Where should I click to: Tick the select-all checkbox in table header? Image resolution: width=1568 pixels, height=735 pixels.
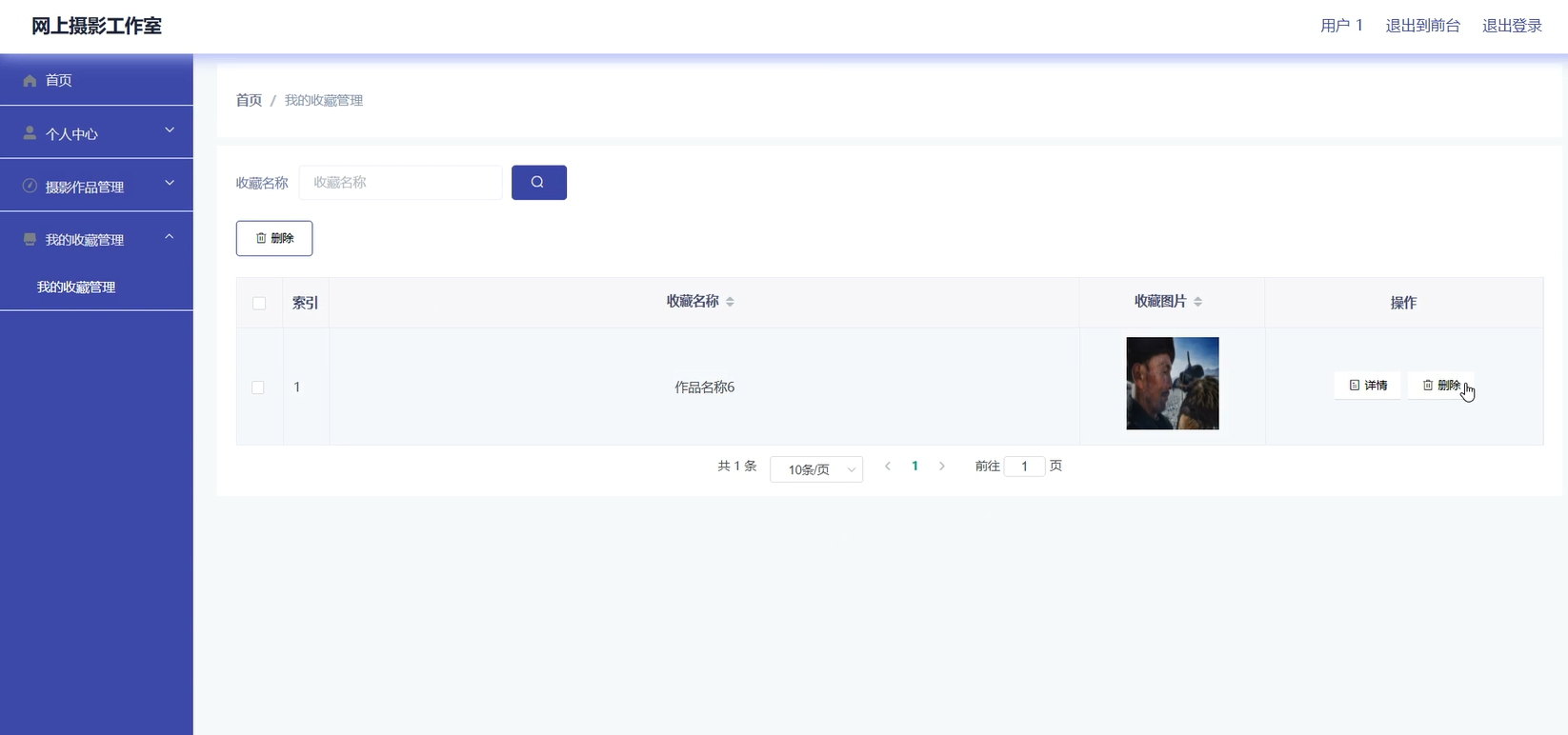(259, 304)
